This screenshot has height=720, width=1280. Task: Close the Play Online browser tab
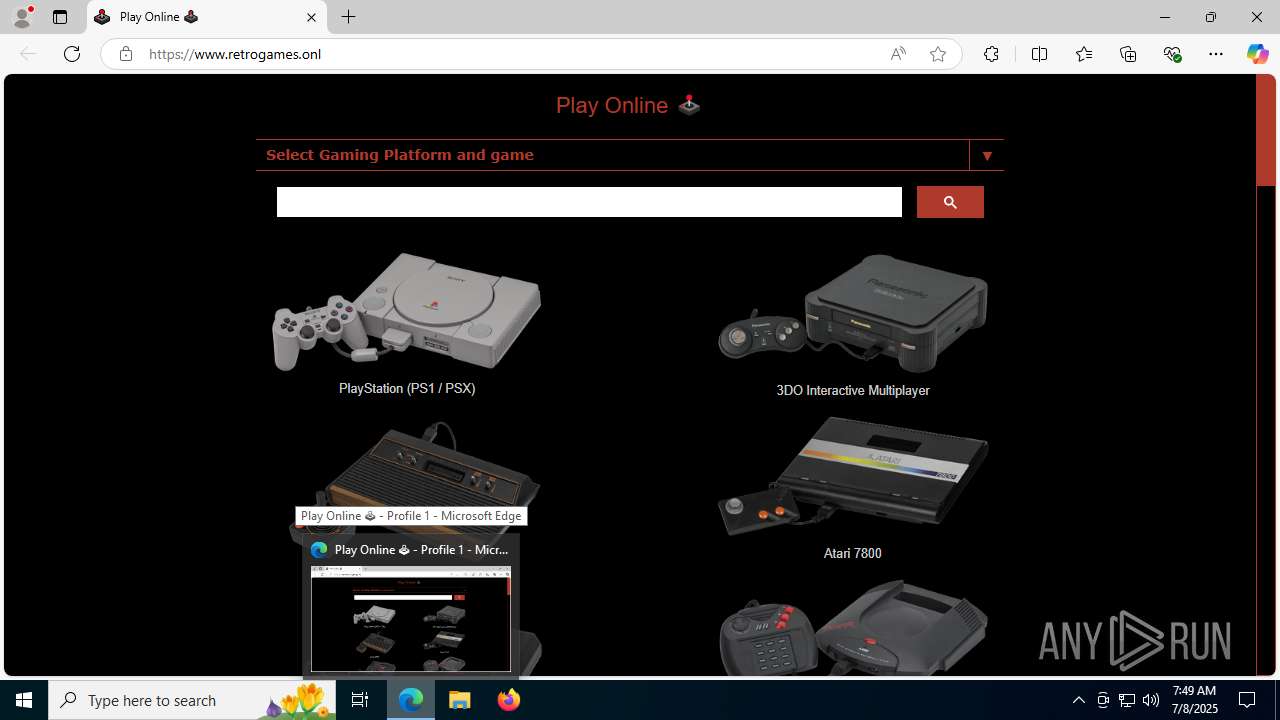(x=311, y=17)
